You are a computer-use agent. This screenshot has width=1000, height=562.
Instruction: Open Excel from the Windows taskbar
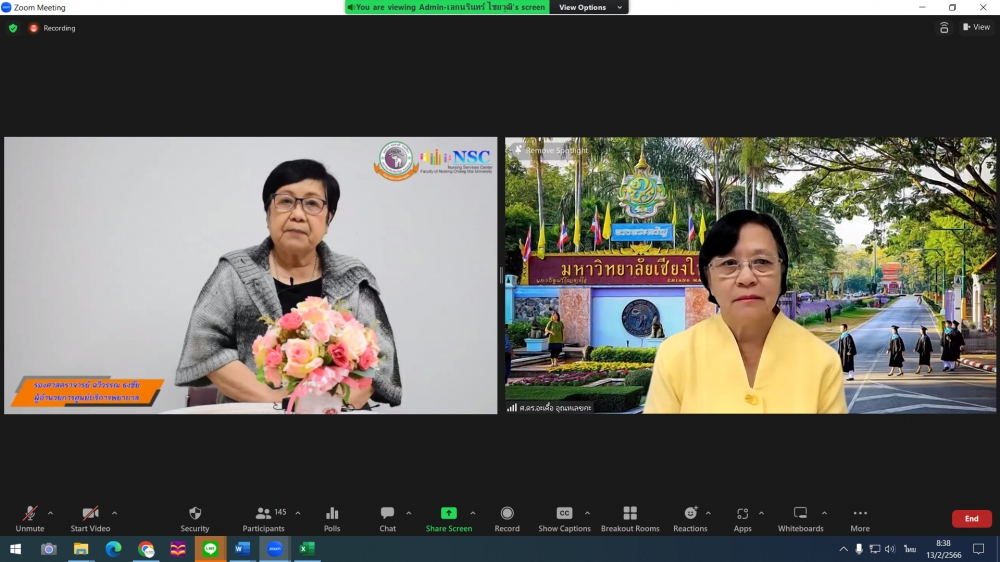(307, 549)
